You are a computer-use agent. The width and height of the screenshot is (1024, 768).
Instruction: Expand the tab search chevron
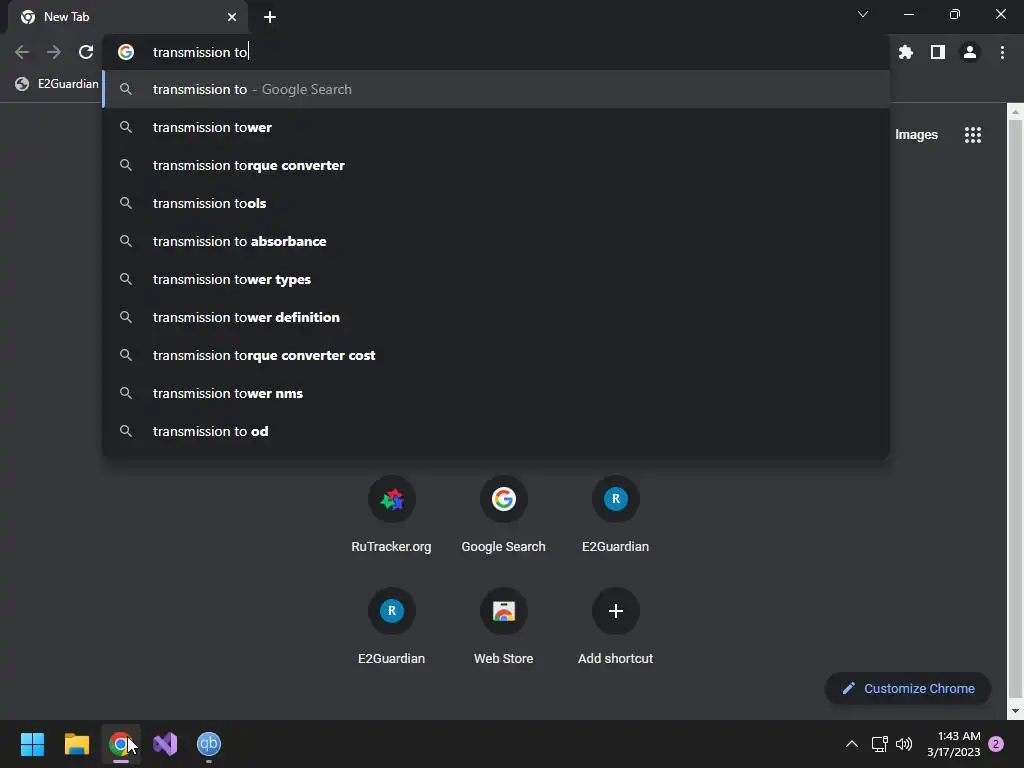tap(863, 14)
